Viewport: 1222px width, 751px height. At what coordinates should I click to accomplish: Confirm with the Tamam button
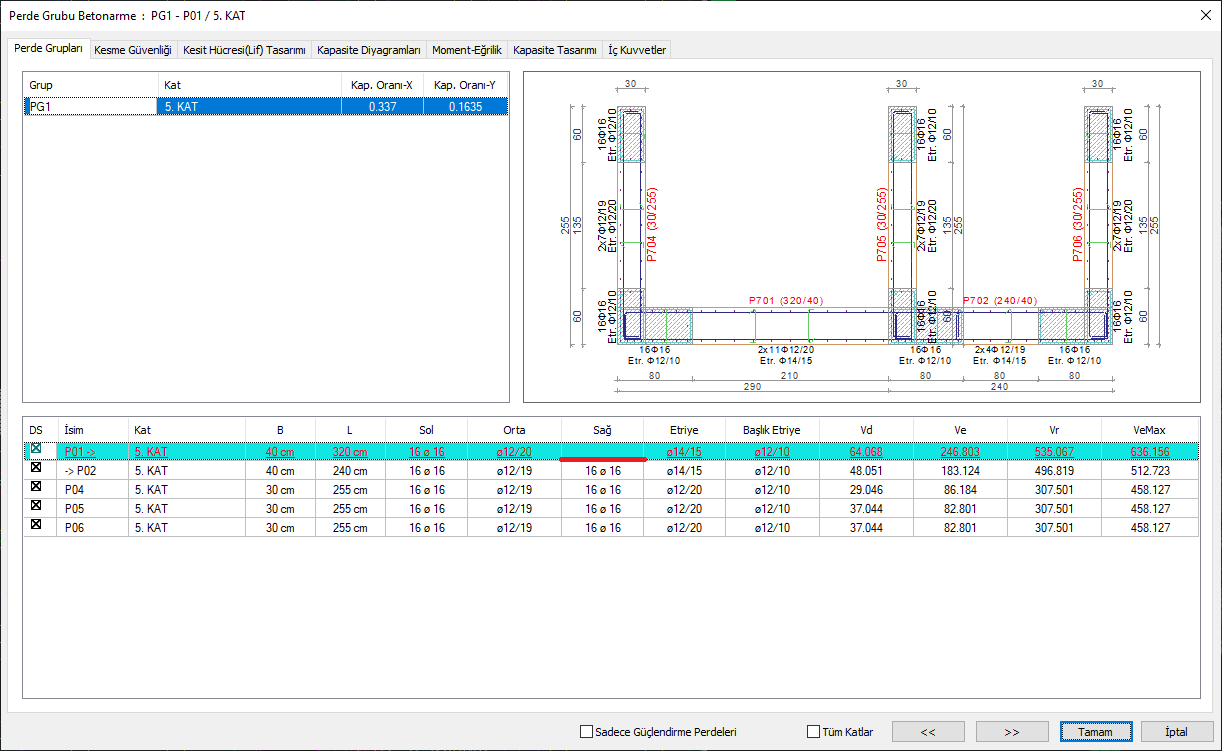tap(1096, 732)
